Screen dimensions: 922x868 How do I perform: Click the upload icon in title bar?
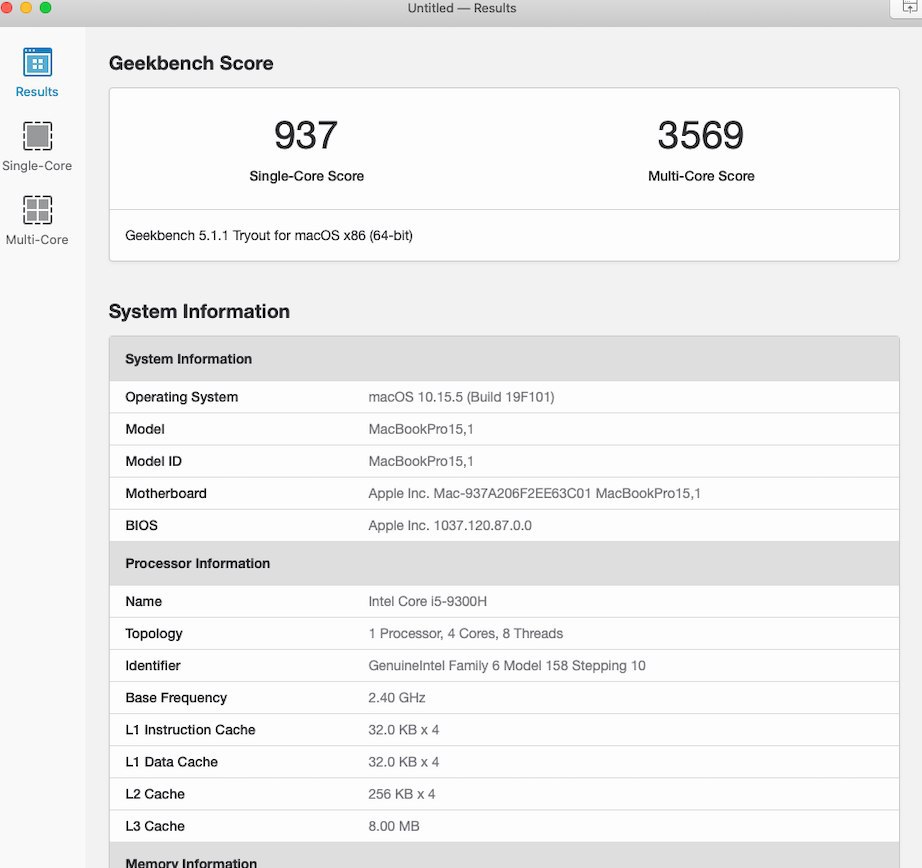(x=908, y=8)
